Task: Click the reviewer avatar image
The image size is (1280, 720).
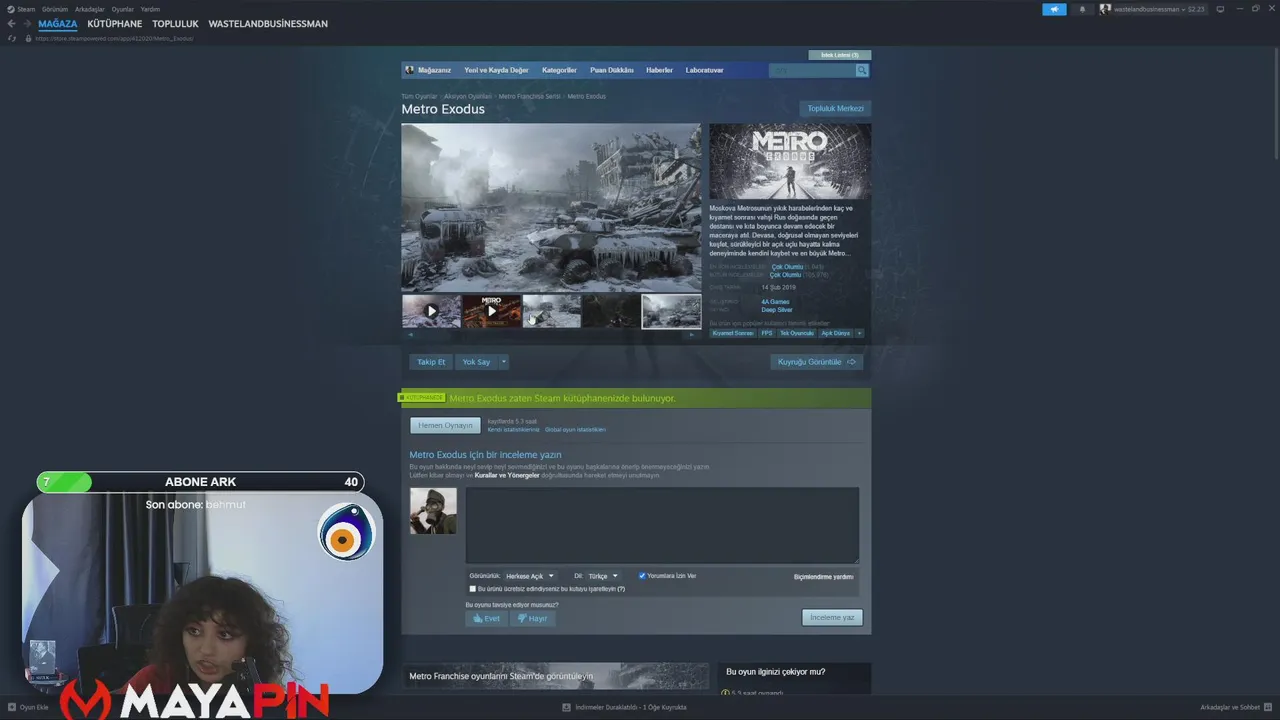Action: 433,510
